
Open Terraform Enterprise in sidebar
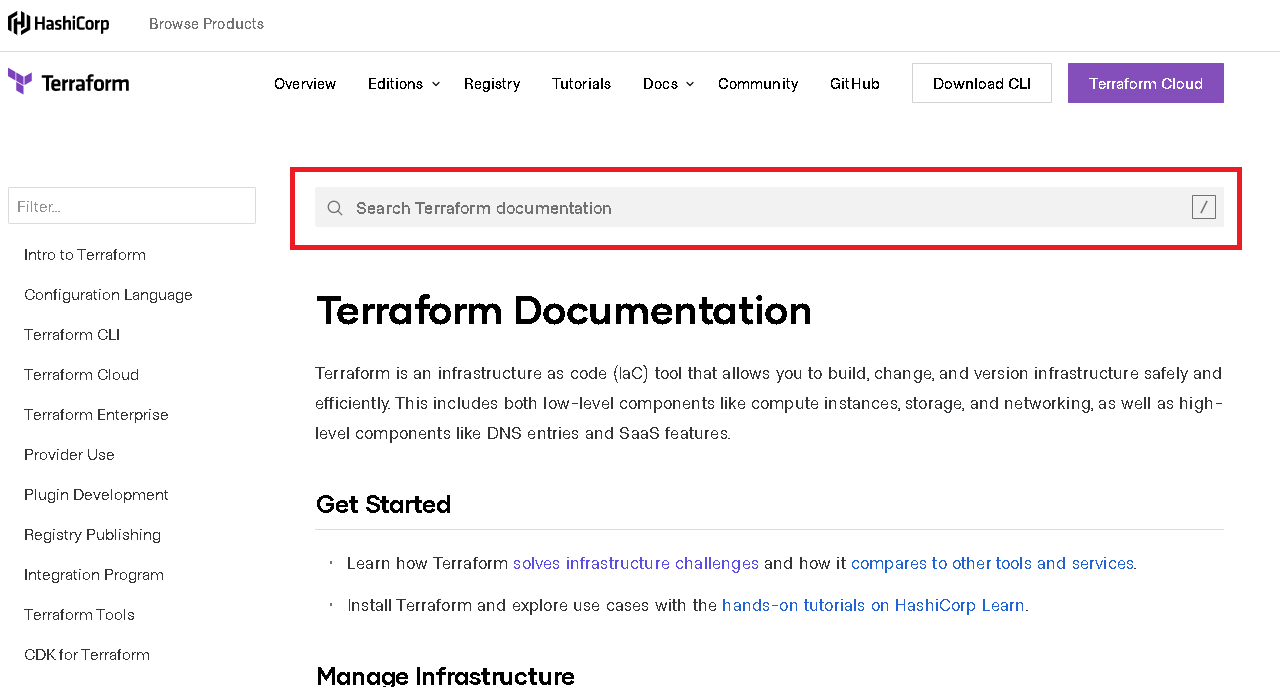point(96,415)
